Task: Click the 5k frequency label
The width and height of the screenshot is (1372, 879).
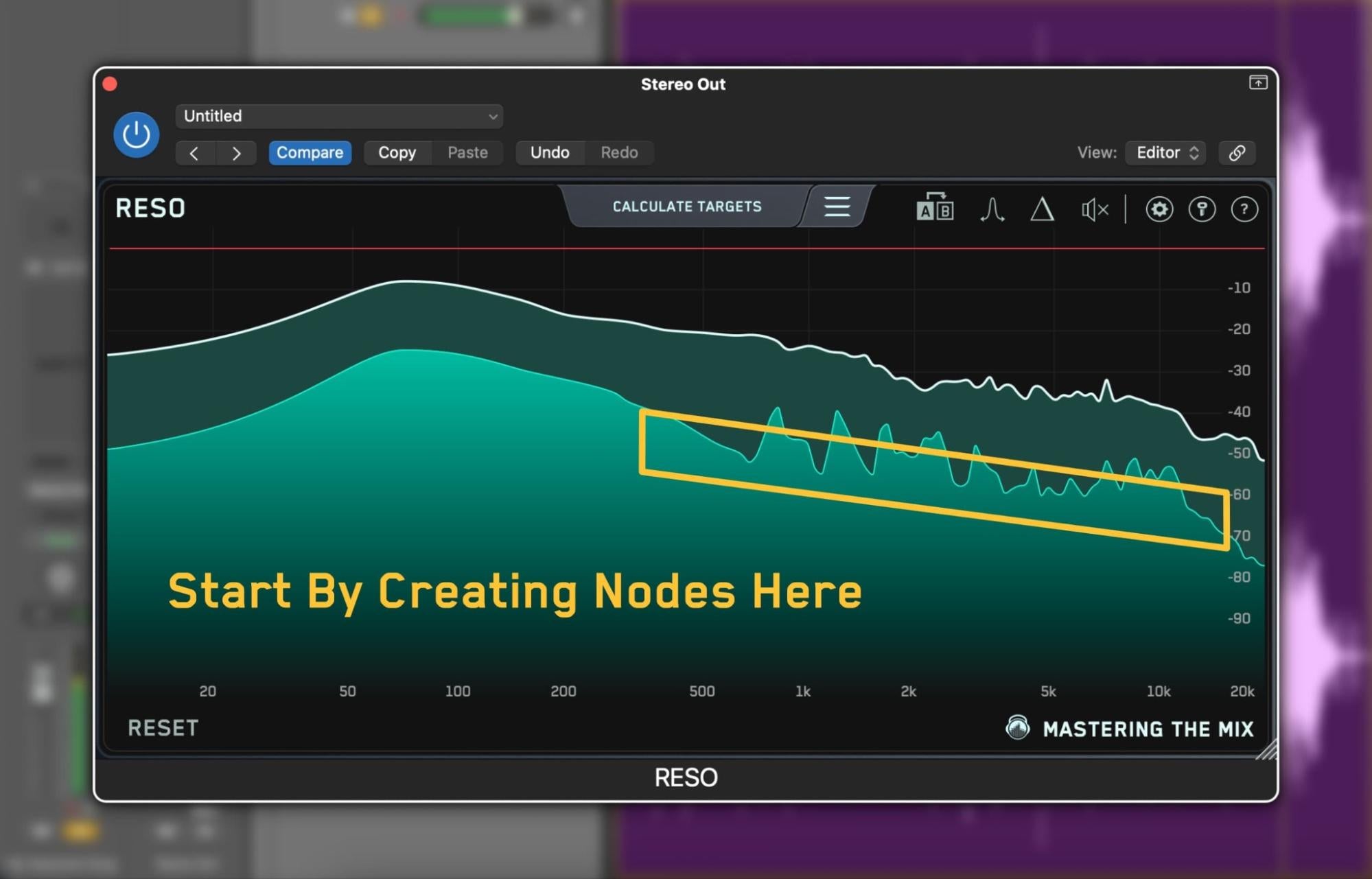Action: tap(1048, 692)
